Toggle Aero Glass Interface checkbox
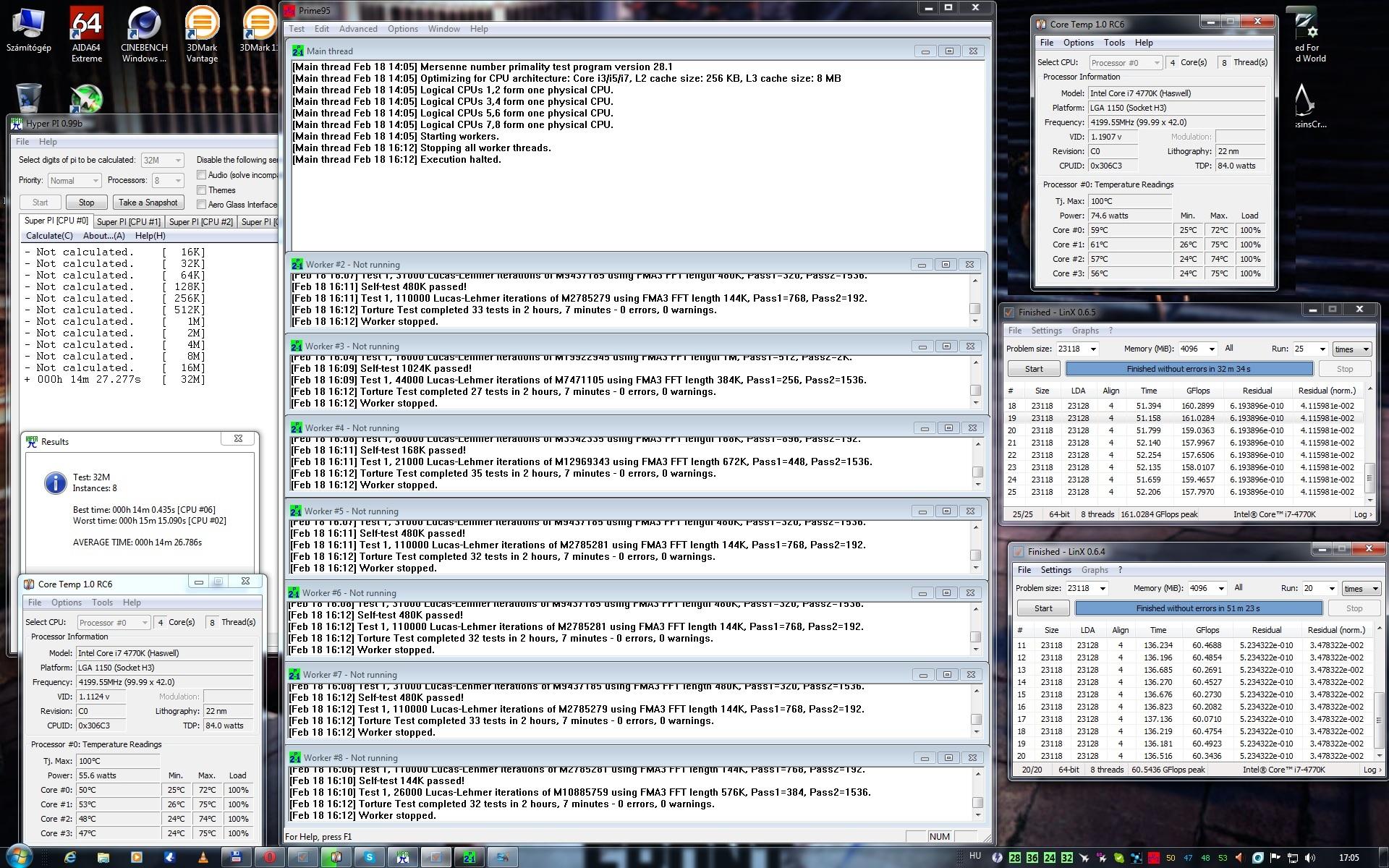Image resolution: width=1389 pixels, height=868 pixels. 202,205
